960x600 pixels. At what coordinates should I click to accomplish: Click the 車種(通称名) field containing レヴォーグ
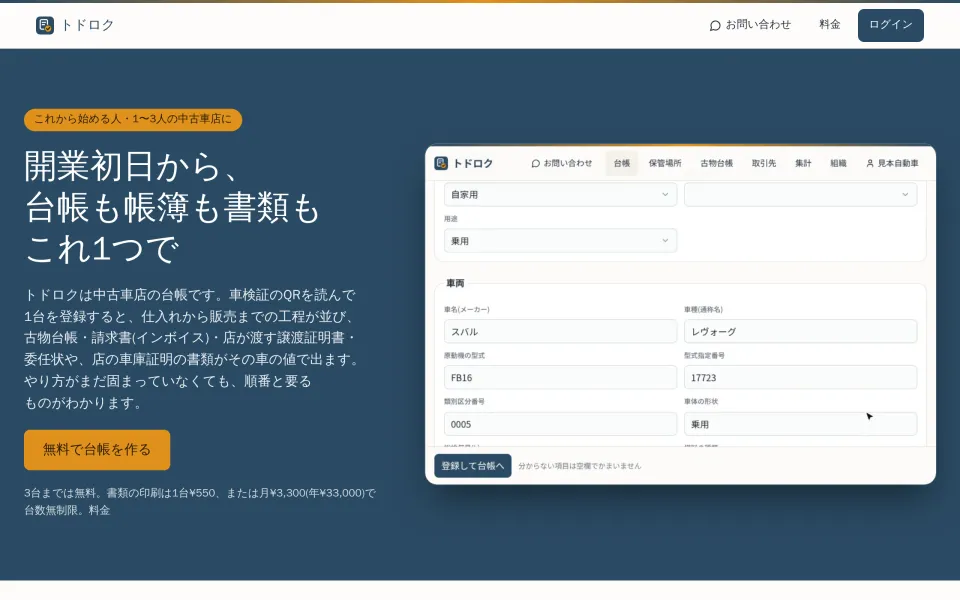point(800,331)
